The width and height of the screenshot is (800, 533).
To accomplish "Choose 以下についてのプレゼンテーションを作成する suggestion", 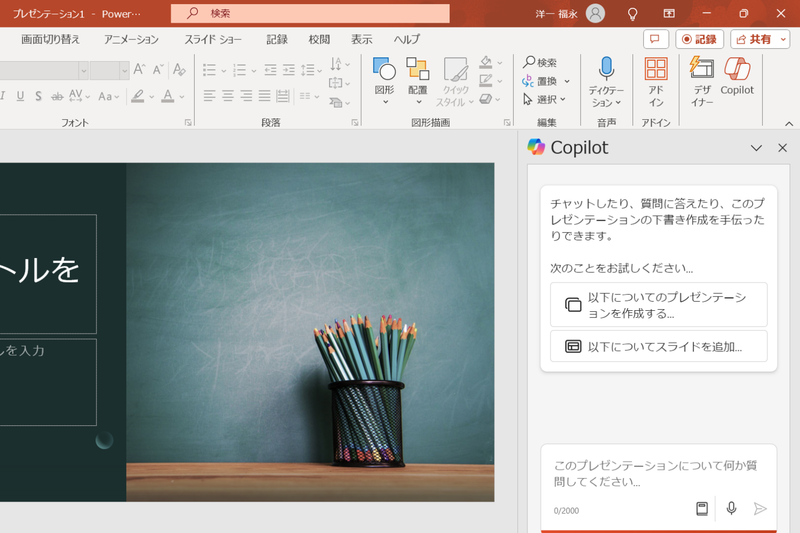I will coord(659,305).
